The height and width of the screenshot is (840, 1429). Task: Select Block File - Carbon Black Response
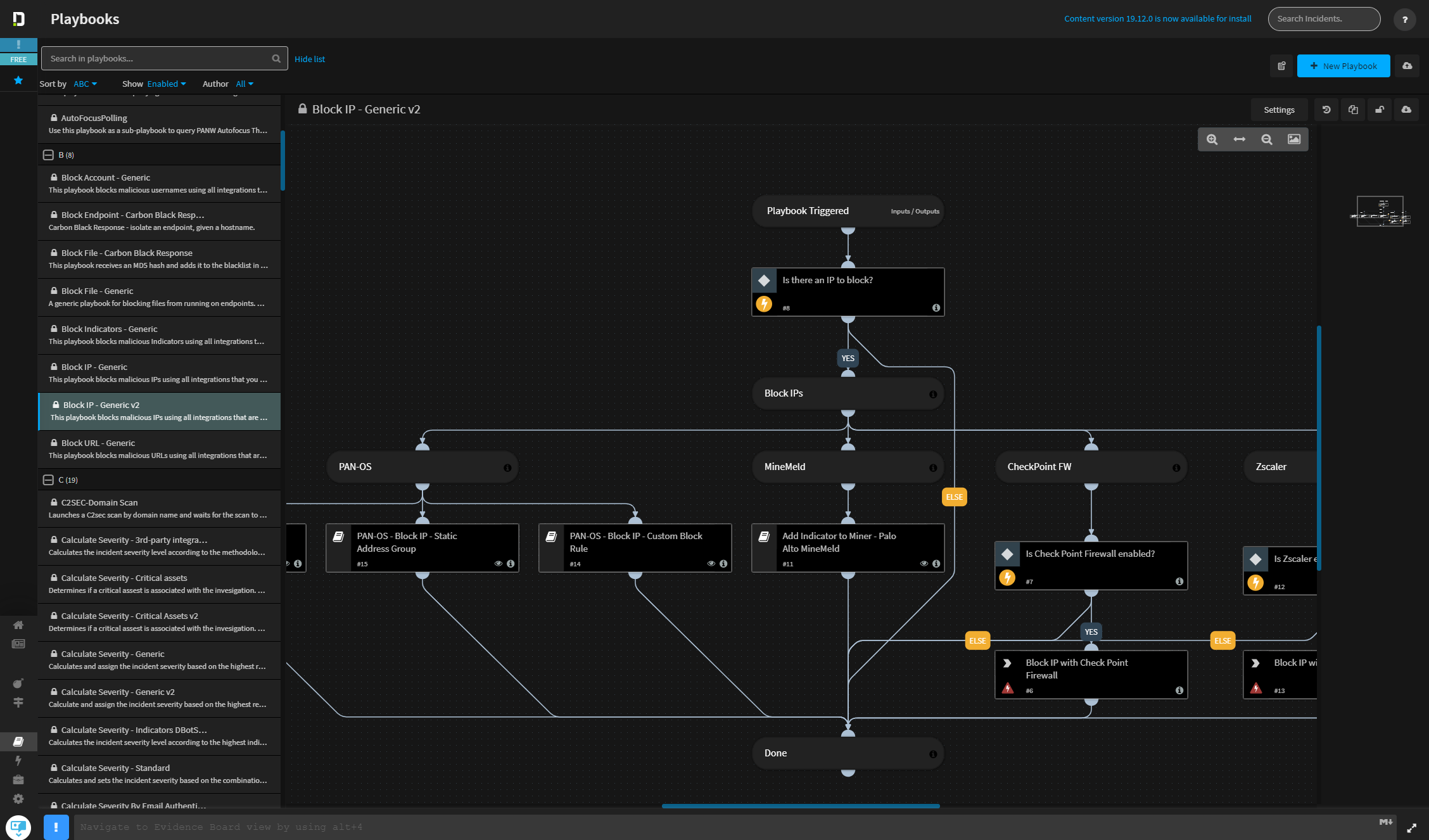click(159, 259)
